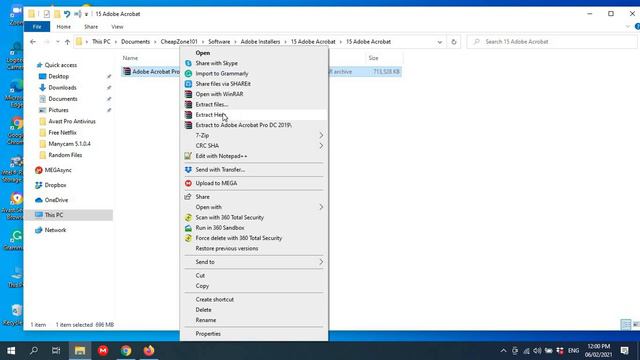This screenshot has height=360, width=640.
Task: Choose Share files via SHAREit
Action: [x=254, y=84]
